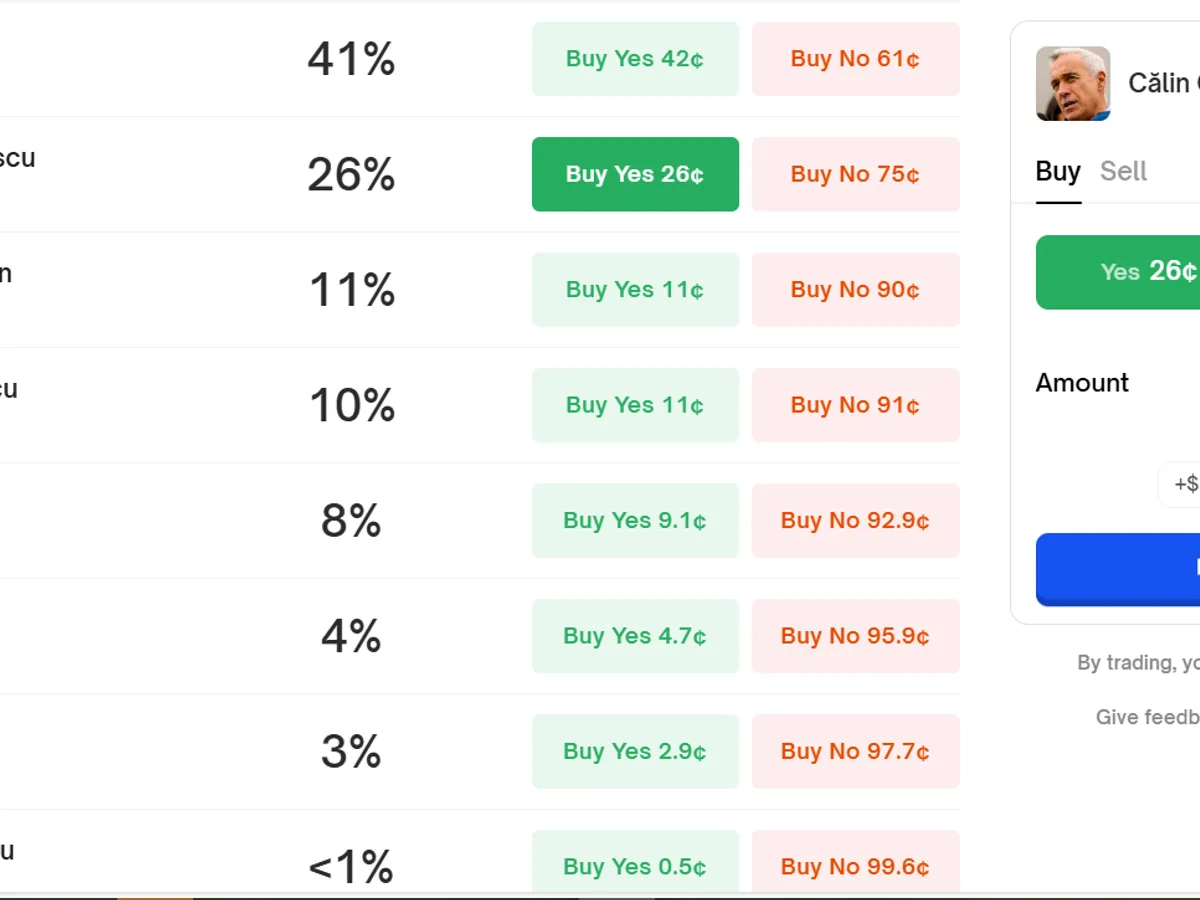
Task: Click Buy No 75¢ button
Action: click(x=855, y=174)
